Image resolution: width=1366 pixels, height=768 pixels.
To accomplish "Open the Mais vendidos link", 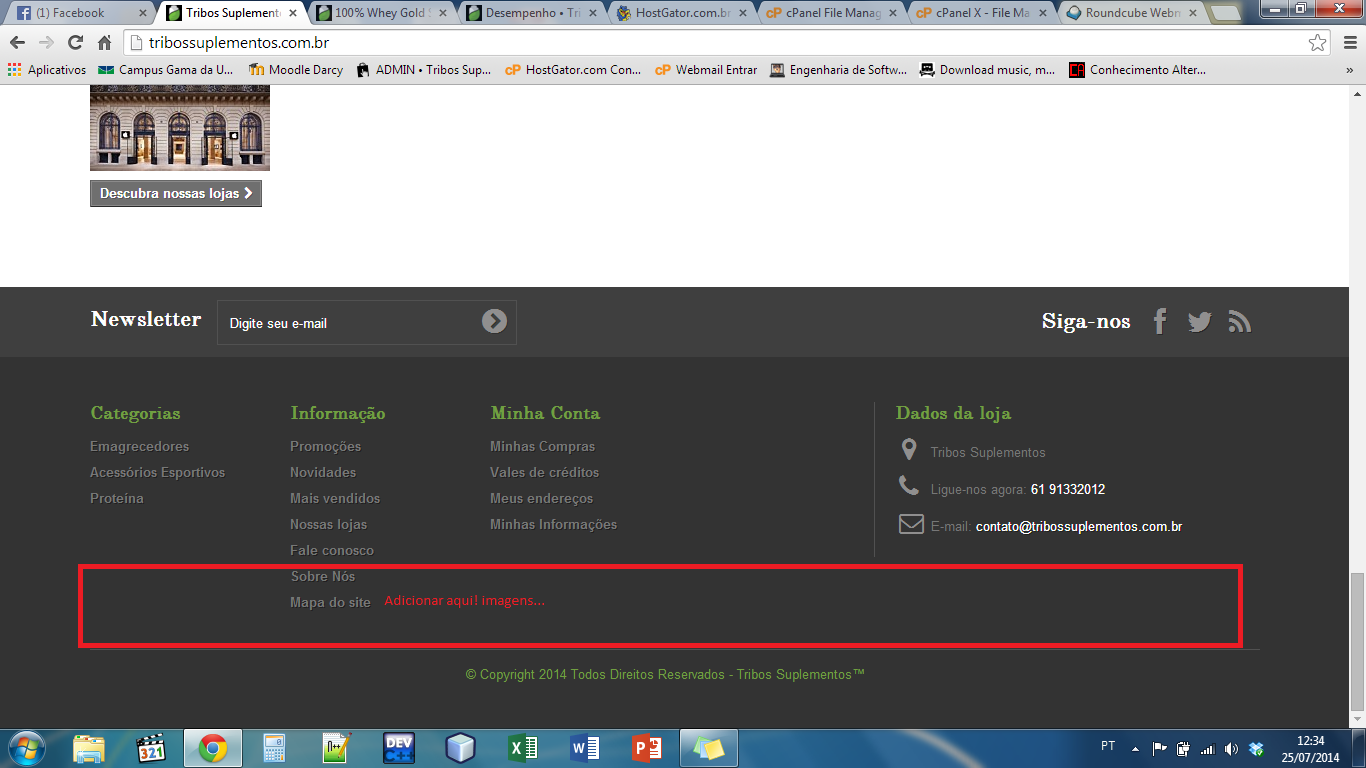I will pyautogui.click(x=335, y=498).
